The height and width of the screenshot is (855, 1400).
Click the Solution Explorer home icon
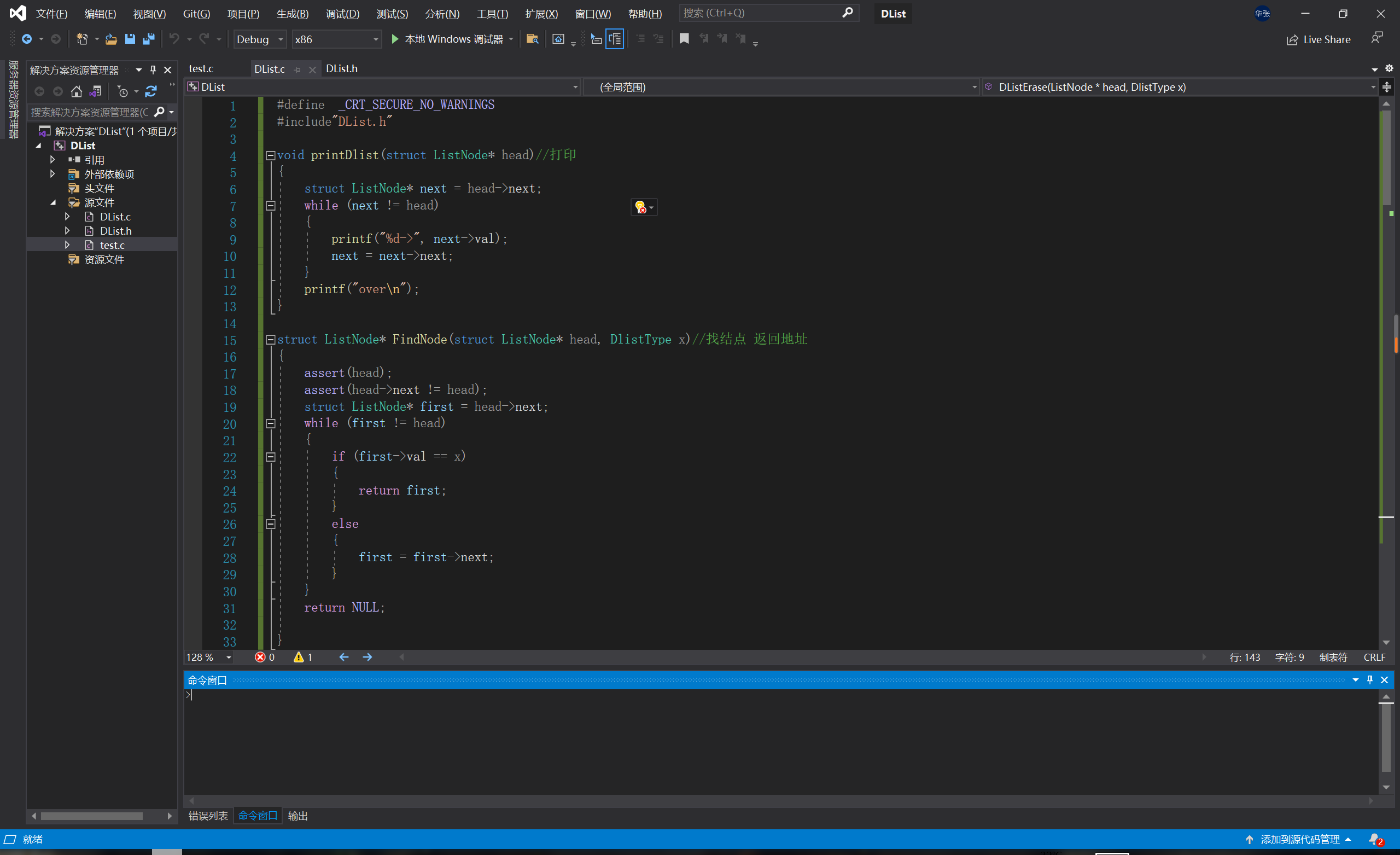(x=76, y=91)
